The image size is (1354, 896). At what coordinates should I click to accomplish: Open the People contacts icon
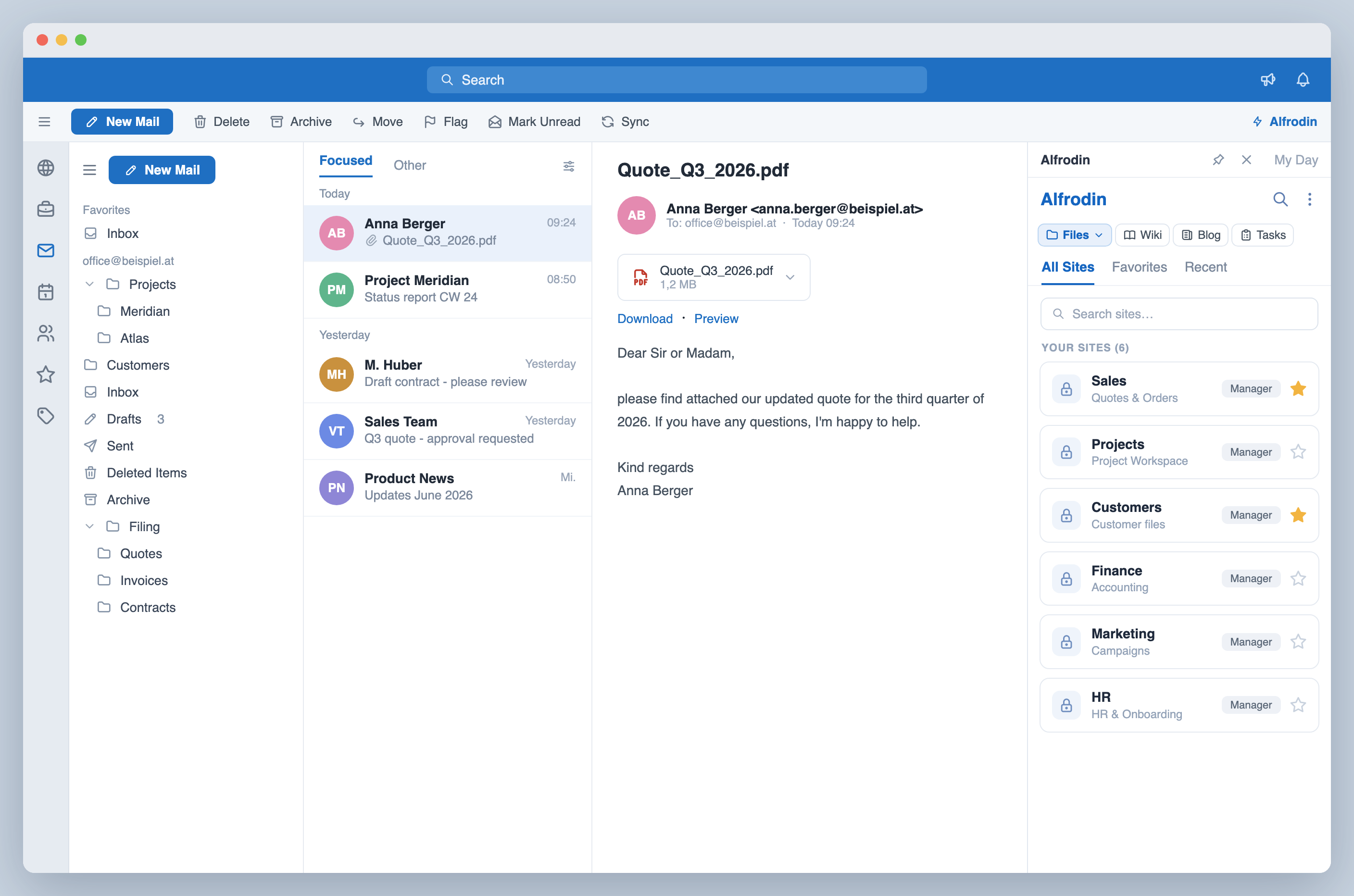(x=46, y=333)
